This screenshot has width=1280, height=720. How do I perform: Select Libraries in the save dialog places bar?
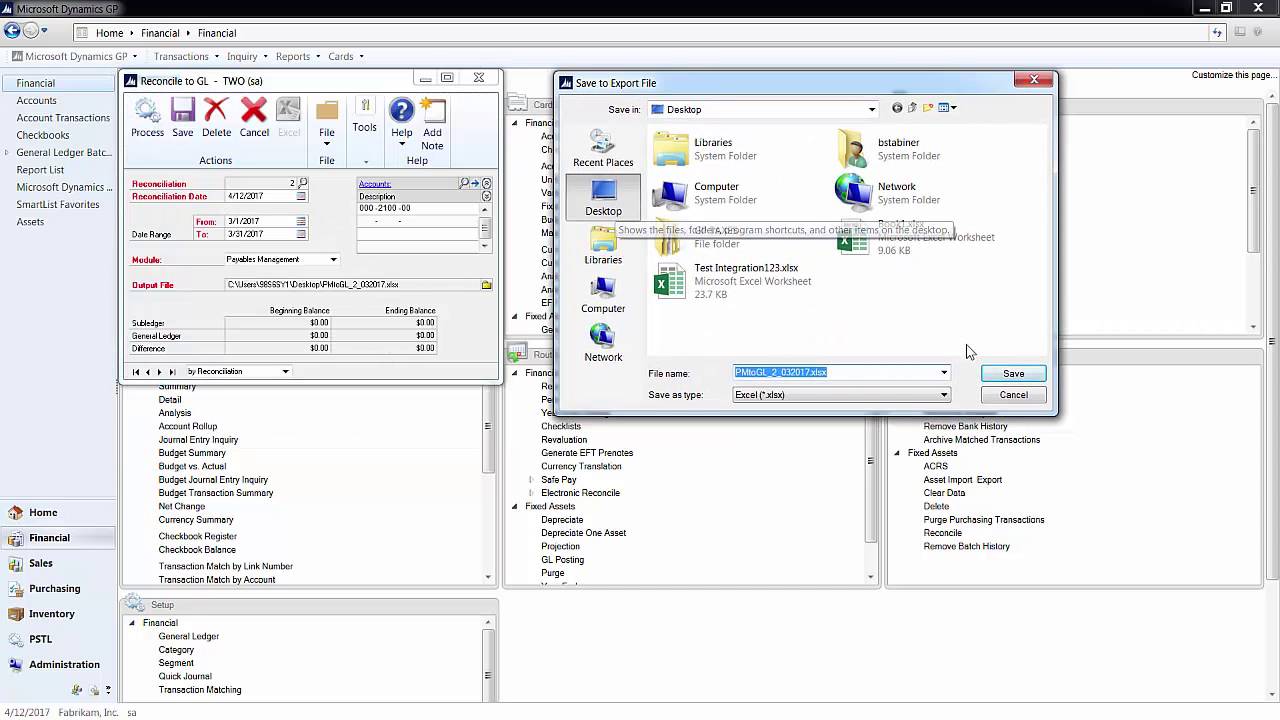(603, 246)
